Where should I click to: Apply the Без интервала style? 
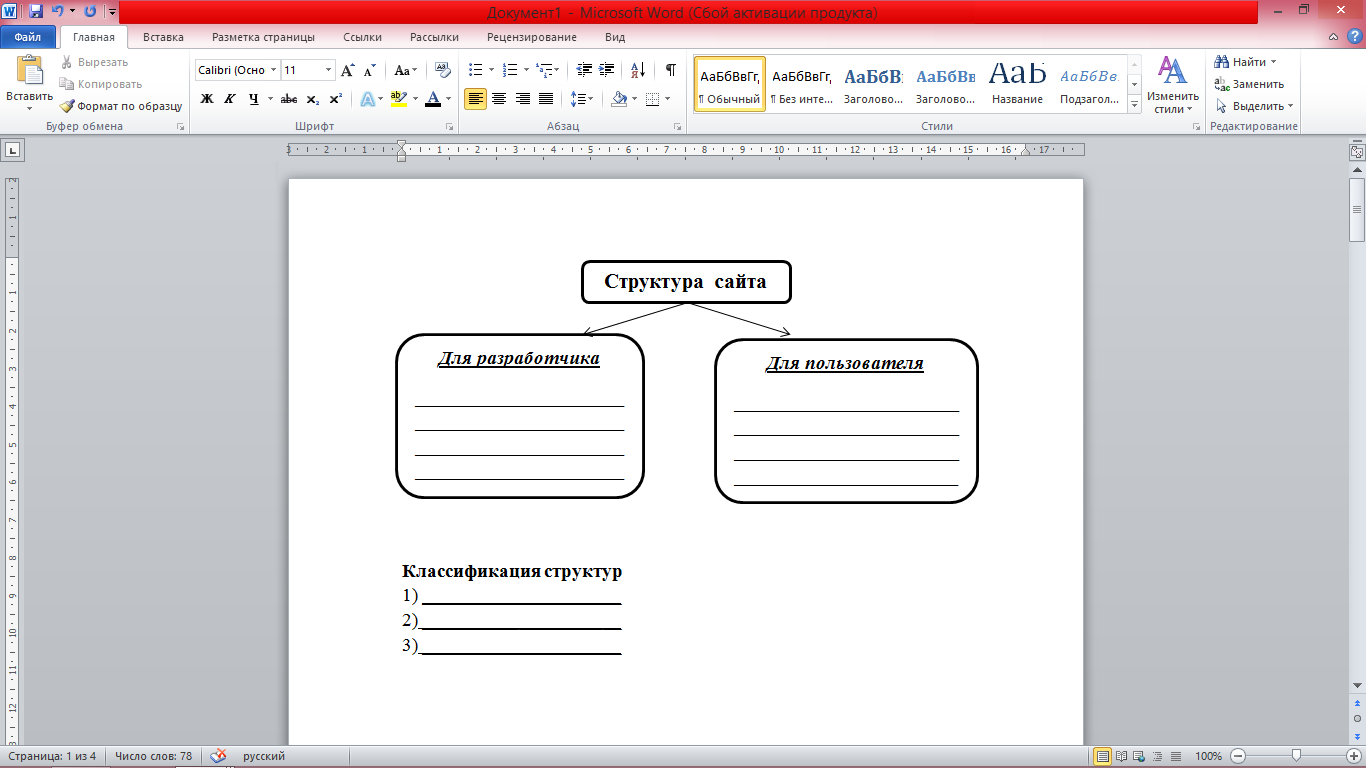[x=802, y=84]
